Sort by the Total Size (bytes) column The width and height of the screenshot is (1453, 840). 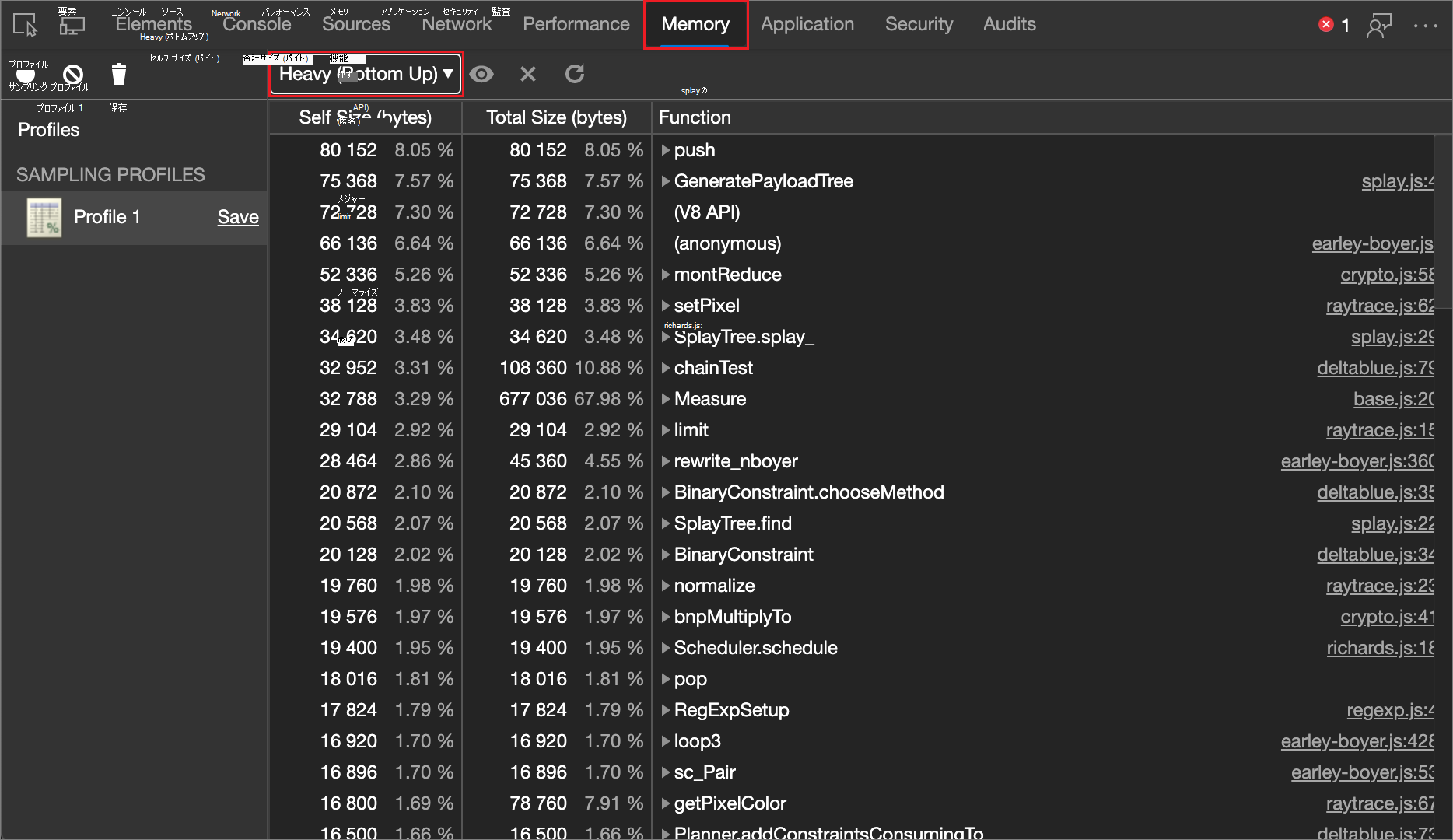[557, 117]
